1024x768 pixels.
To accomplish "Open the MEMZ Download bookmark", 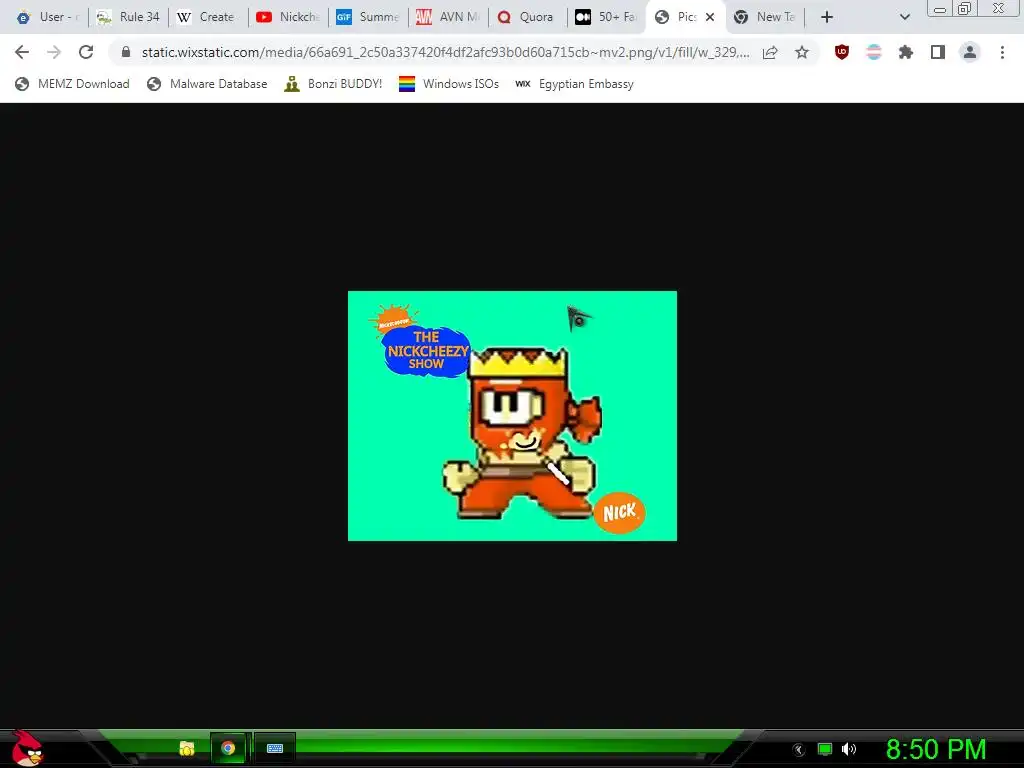I will [x=72, y=84].
